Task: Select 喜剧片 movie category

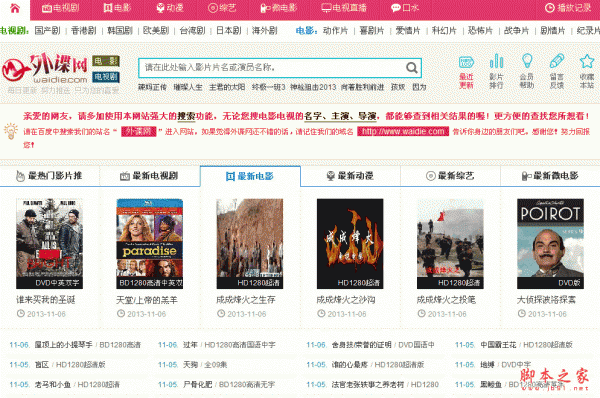Action: point(372,31)
